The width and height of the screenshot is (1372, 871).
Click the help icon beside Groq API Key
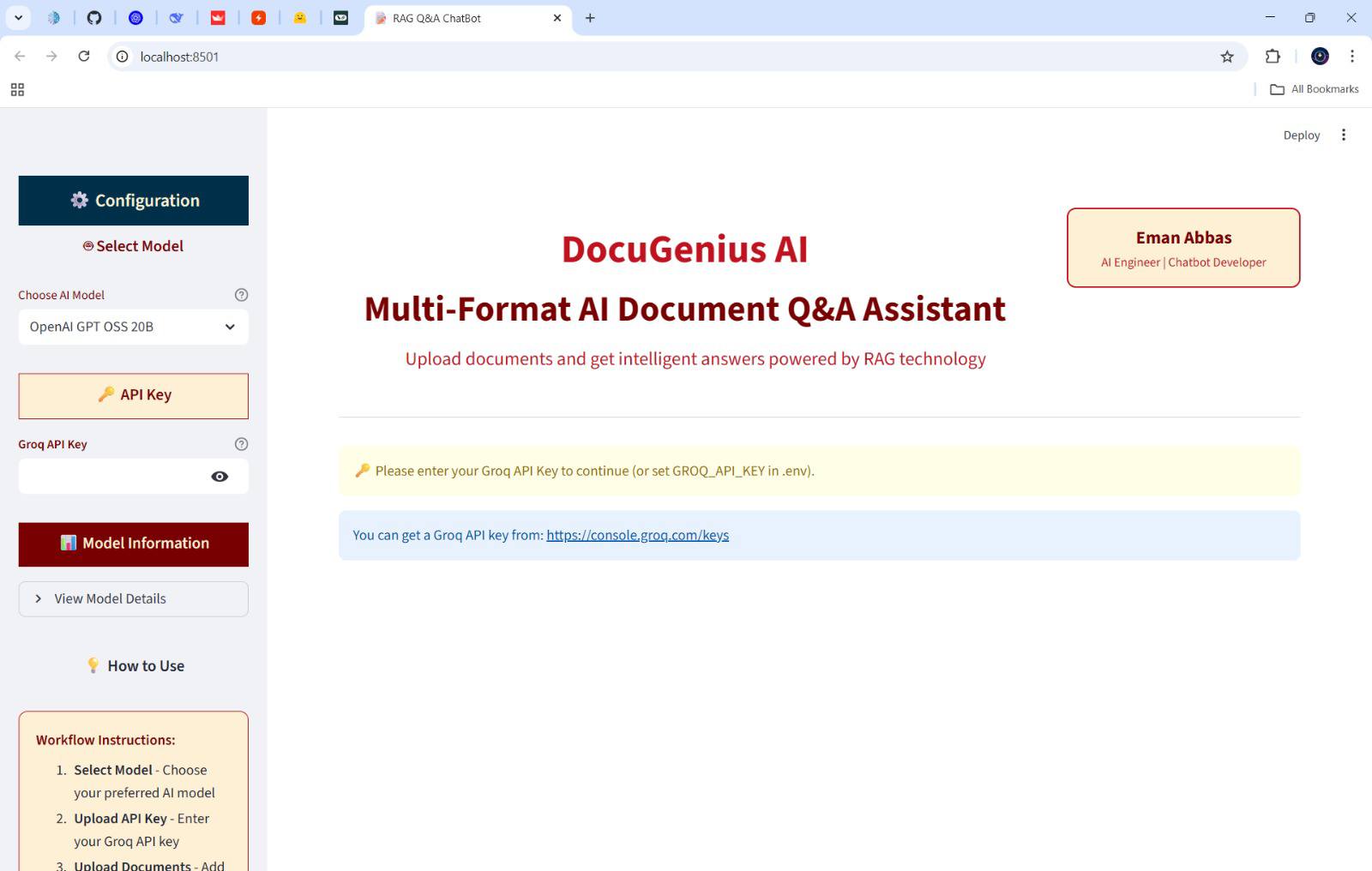point(241,444)
